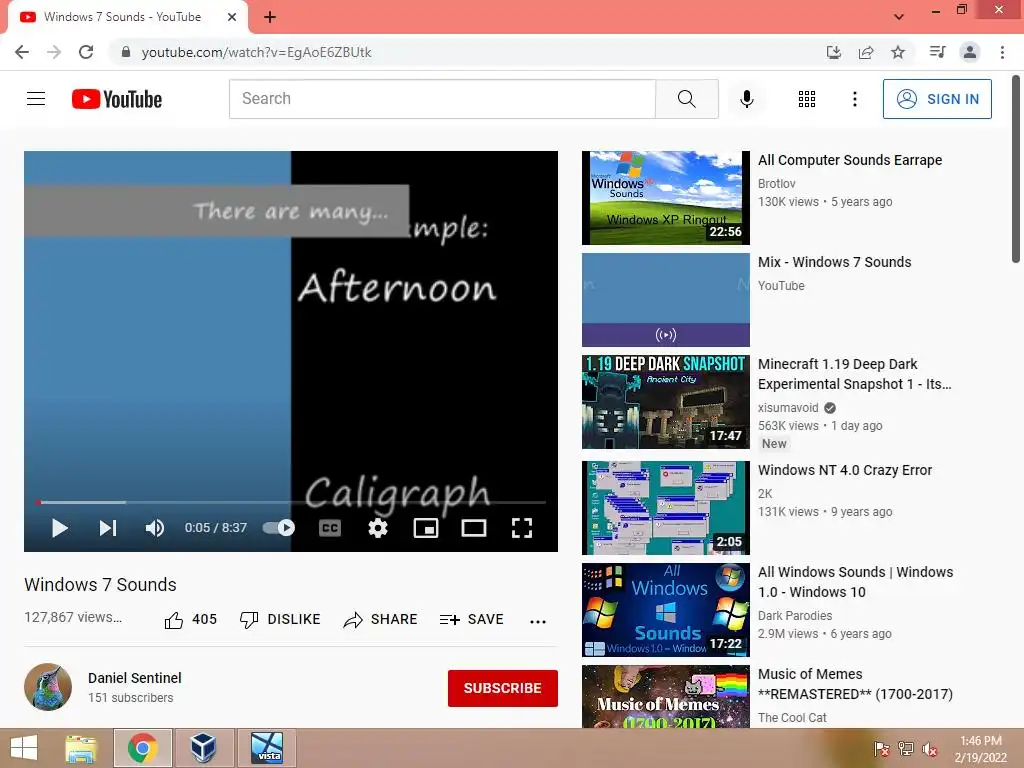Open the Daniel Sentinel channel avatar
Screen dimensions: 1024x768
(x=48, y=687)
